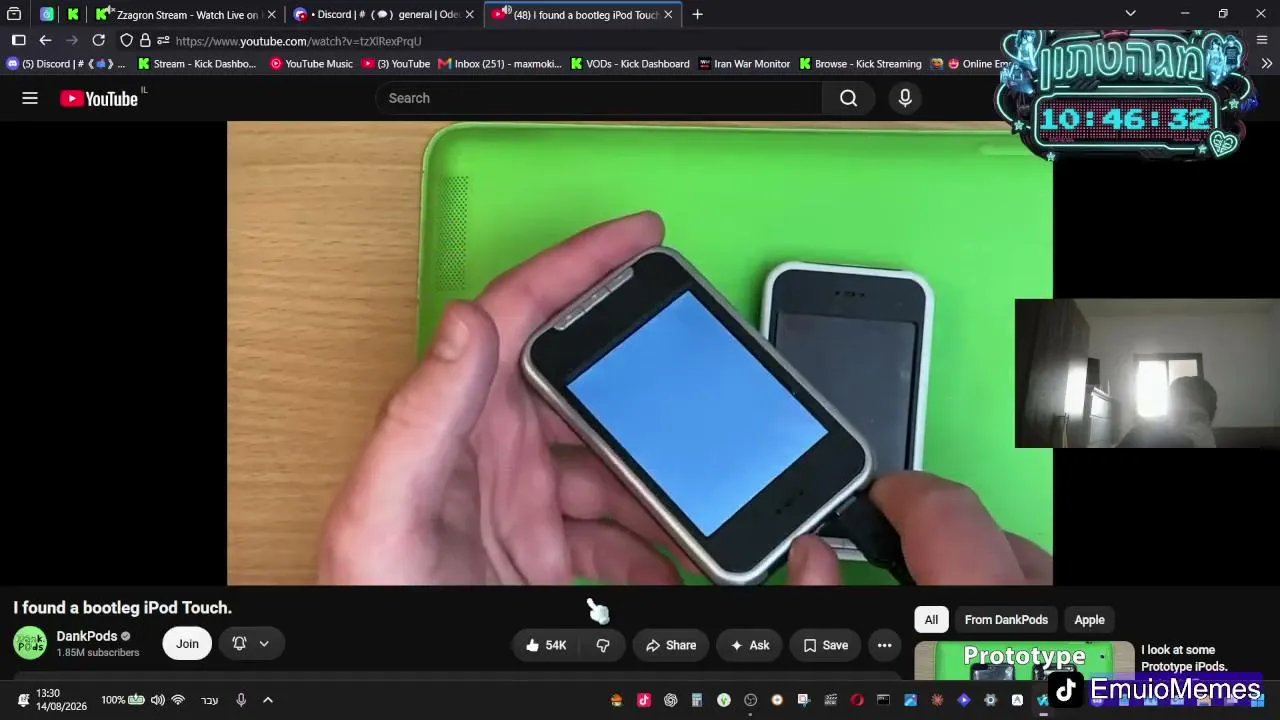Dislike the bootleg iPod Touch video
Image resolution: width=1280 pixels, height=720 pixels.
(602, 645)
